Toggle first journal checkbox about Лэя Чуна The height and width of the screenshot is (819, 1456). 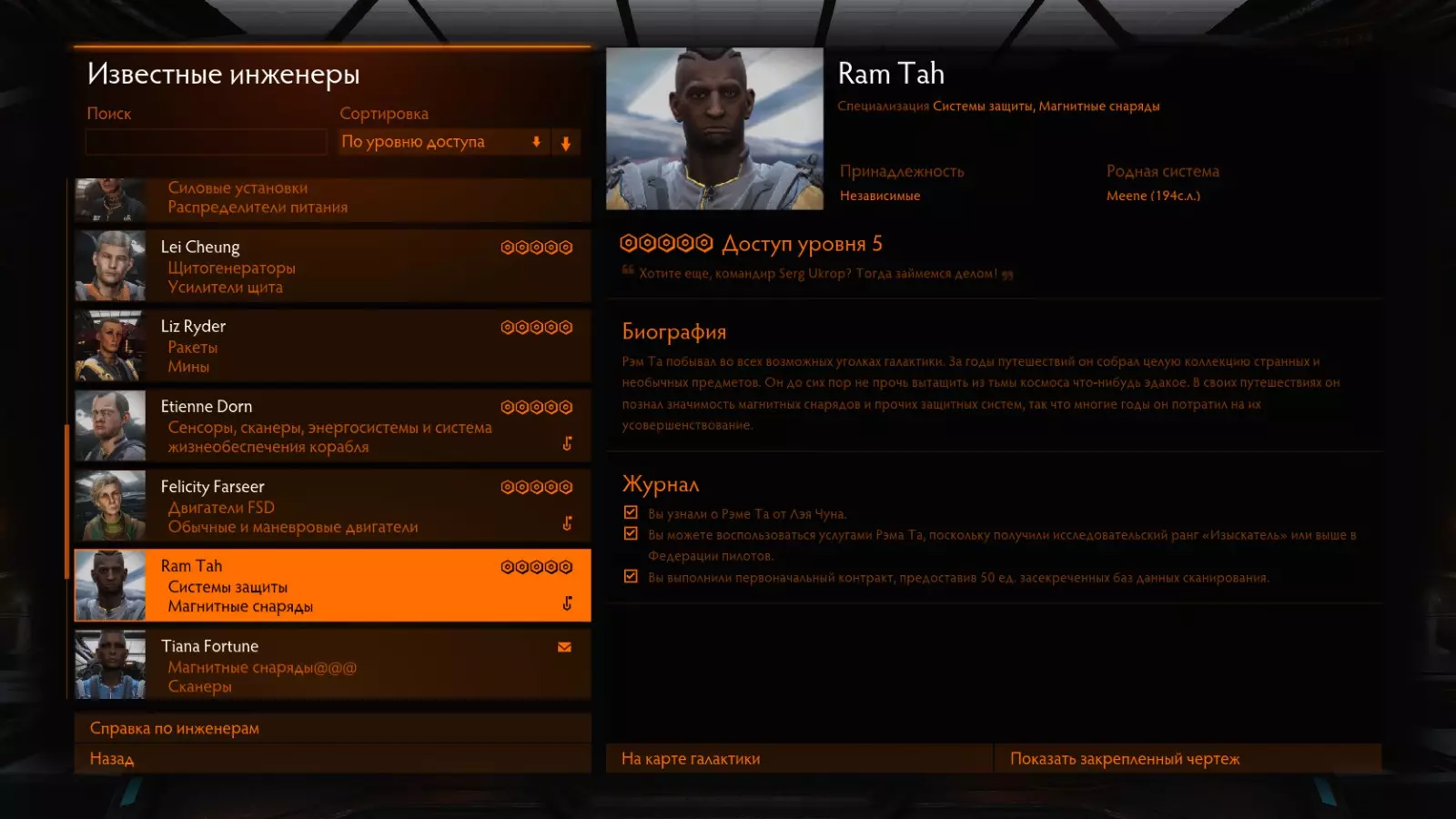(631, 512)
